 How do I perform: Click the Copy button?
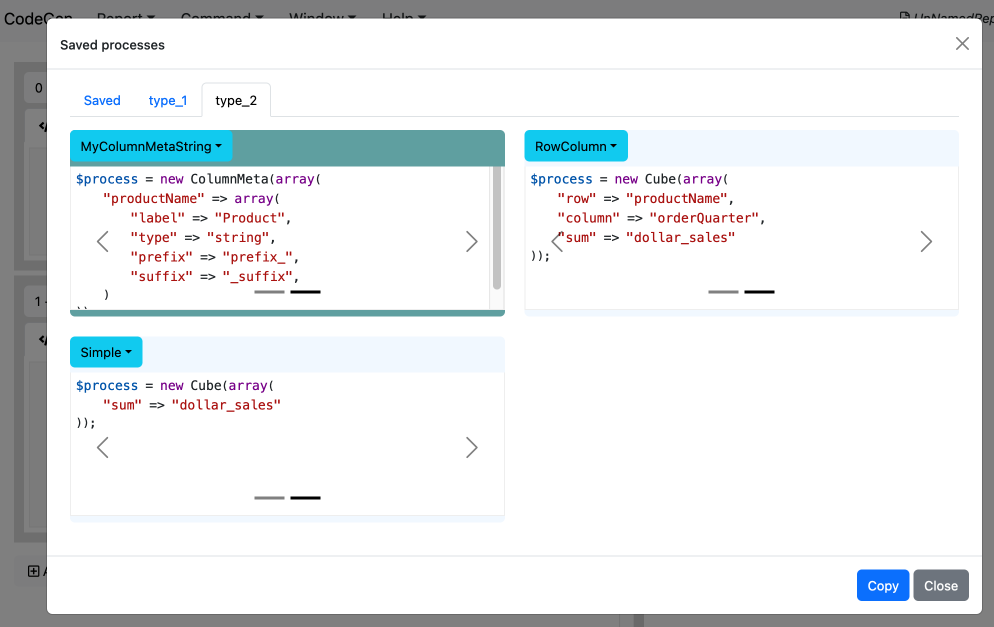coord(882,585)
